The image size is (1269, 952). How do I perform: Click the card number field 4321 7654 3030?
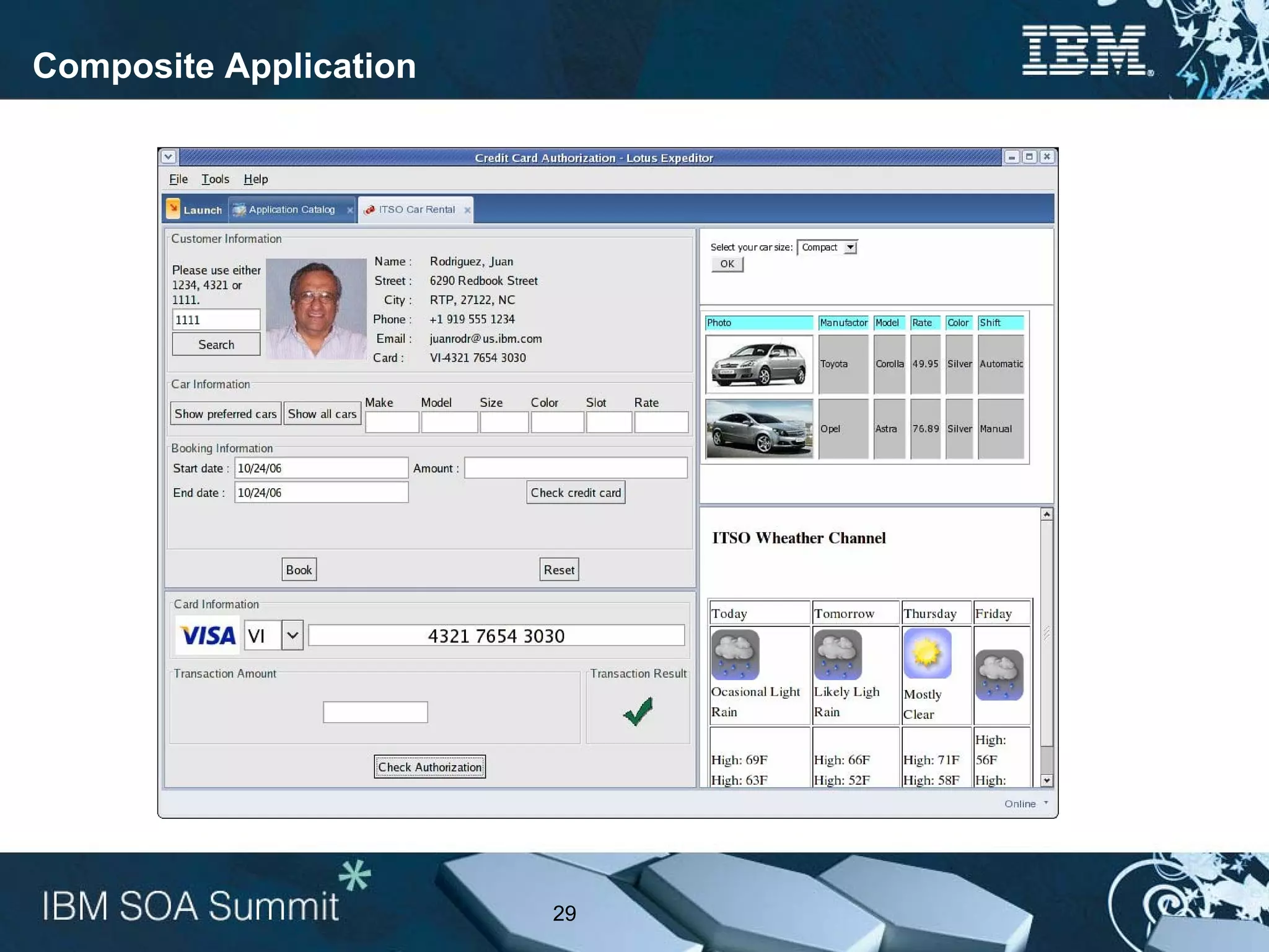pos(496,635)
